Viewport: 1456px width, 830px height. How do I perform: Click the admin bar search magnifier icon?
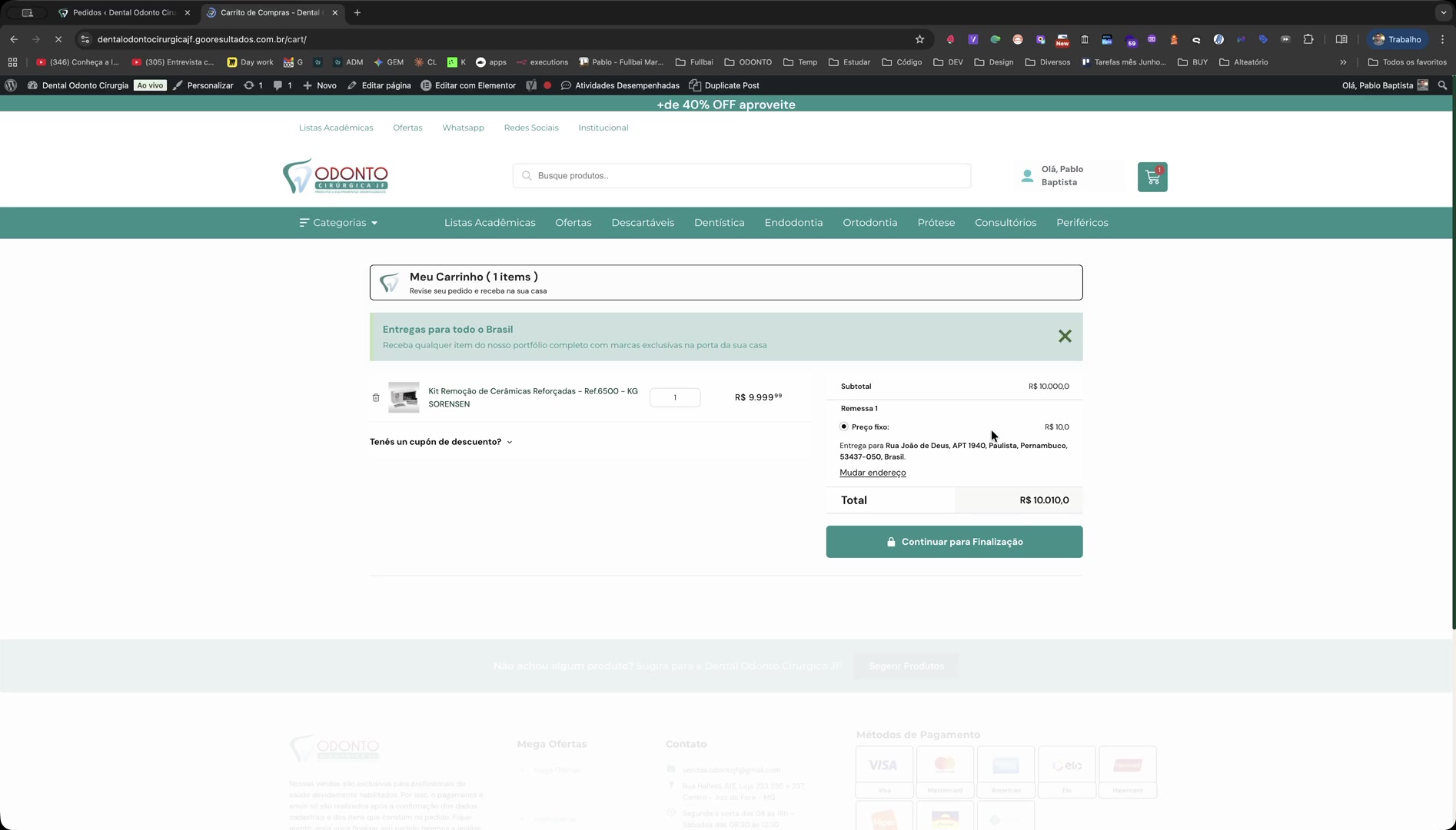1442,85
